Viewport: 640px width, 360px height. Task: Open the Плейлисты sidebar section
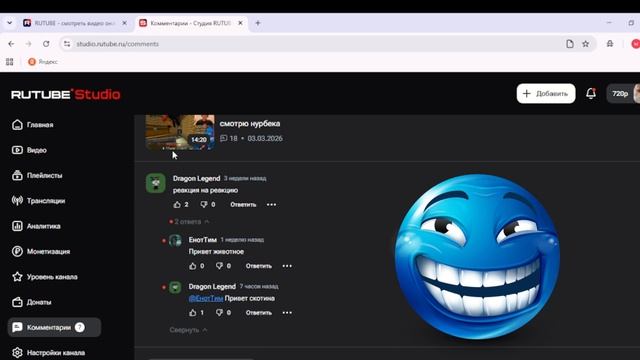click(x=37, y=175)
